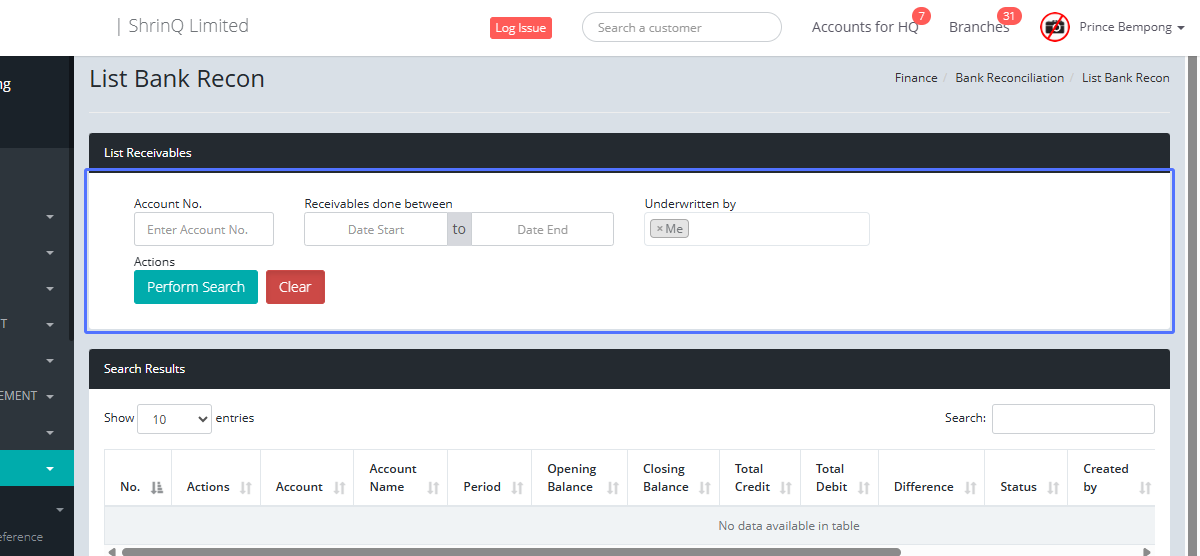Sort by Closing Balance column icon
The image size is (1200, 556).
click(x=704, y=487)
